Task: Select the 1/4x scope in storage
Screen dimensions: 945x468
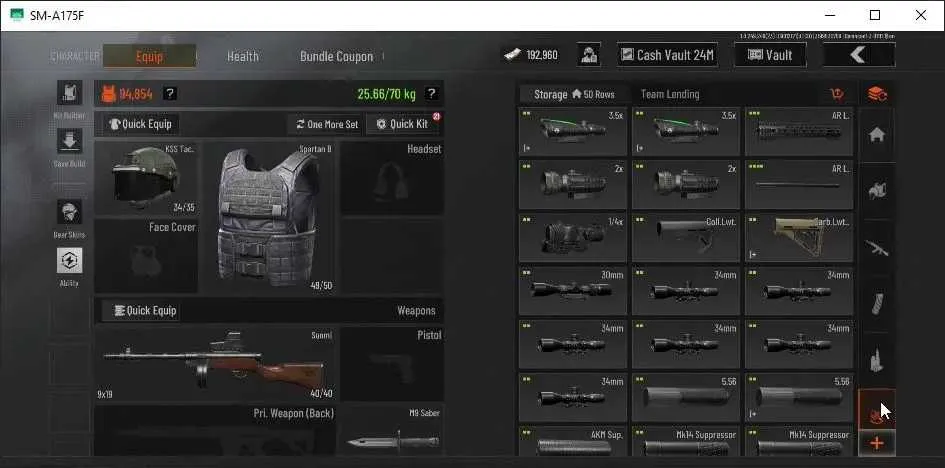Action: point(573,238)
